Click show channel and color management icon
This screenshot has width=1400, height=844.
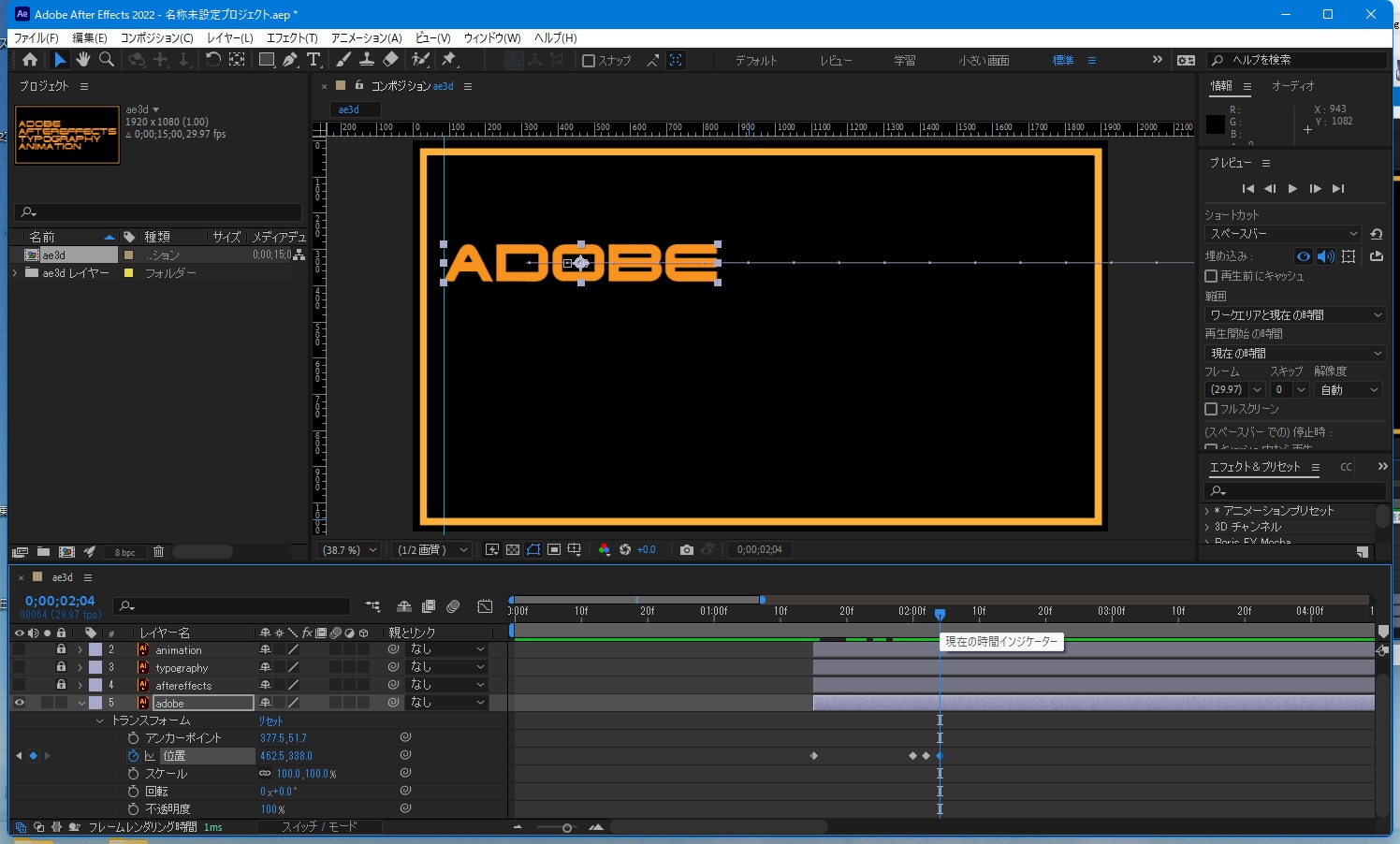click(x=605, y=550)
